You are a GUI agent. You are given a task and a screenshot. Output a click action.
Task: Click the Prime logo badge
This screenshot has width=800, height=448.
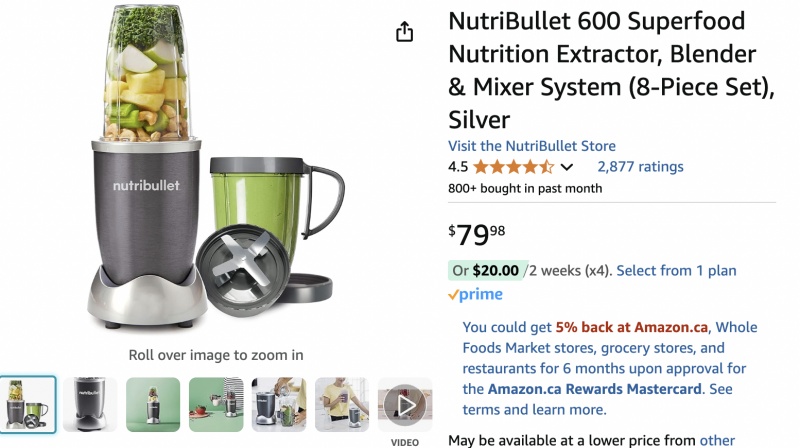(475, 294)
